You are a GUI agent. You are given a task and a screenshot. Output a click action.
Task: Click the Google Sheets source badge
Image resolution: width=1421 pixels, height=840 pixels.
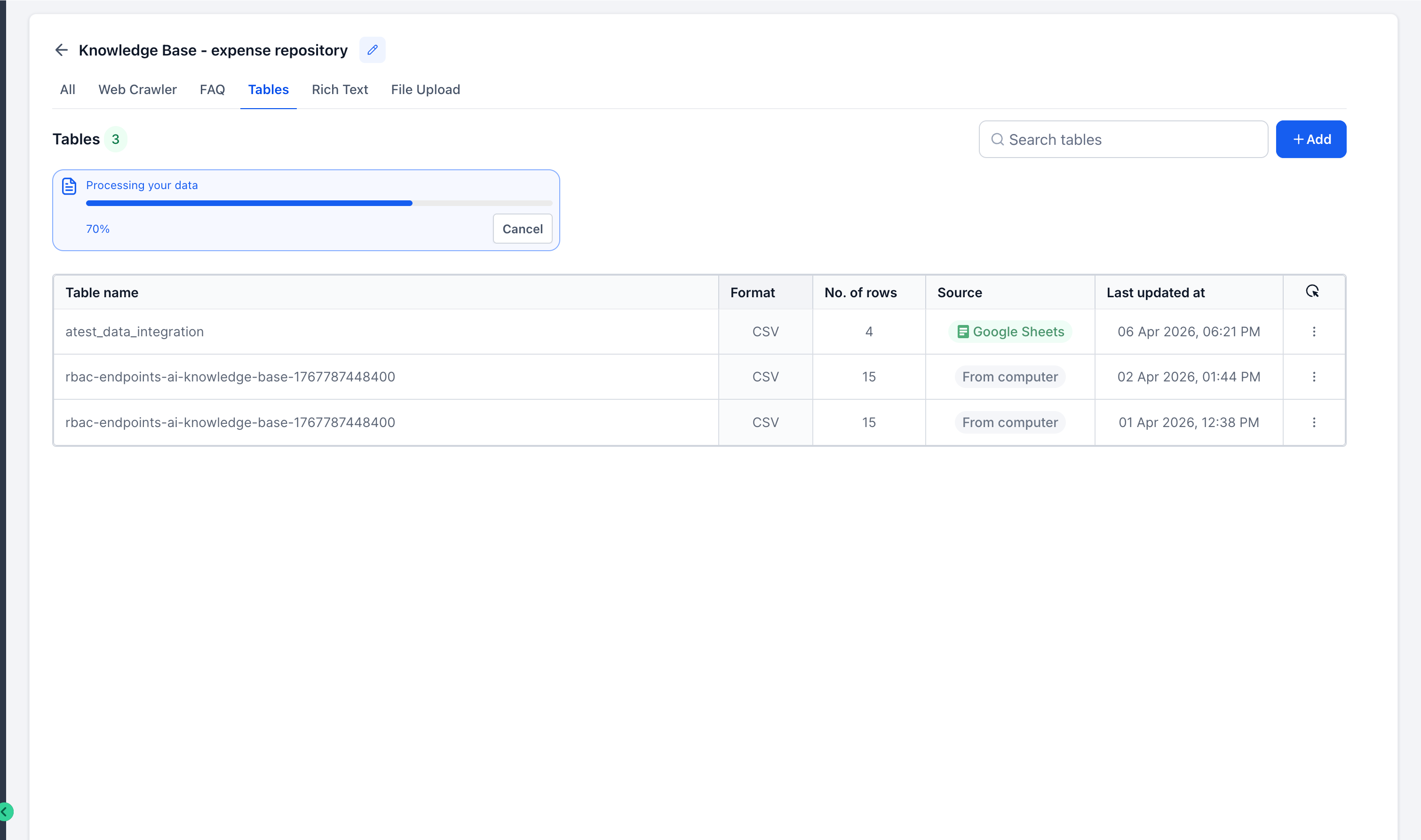point(1010,332)
